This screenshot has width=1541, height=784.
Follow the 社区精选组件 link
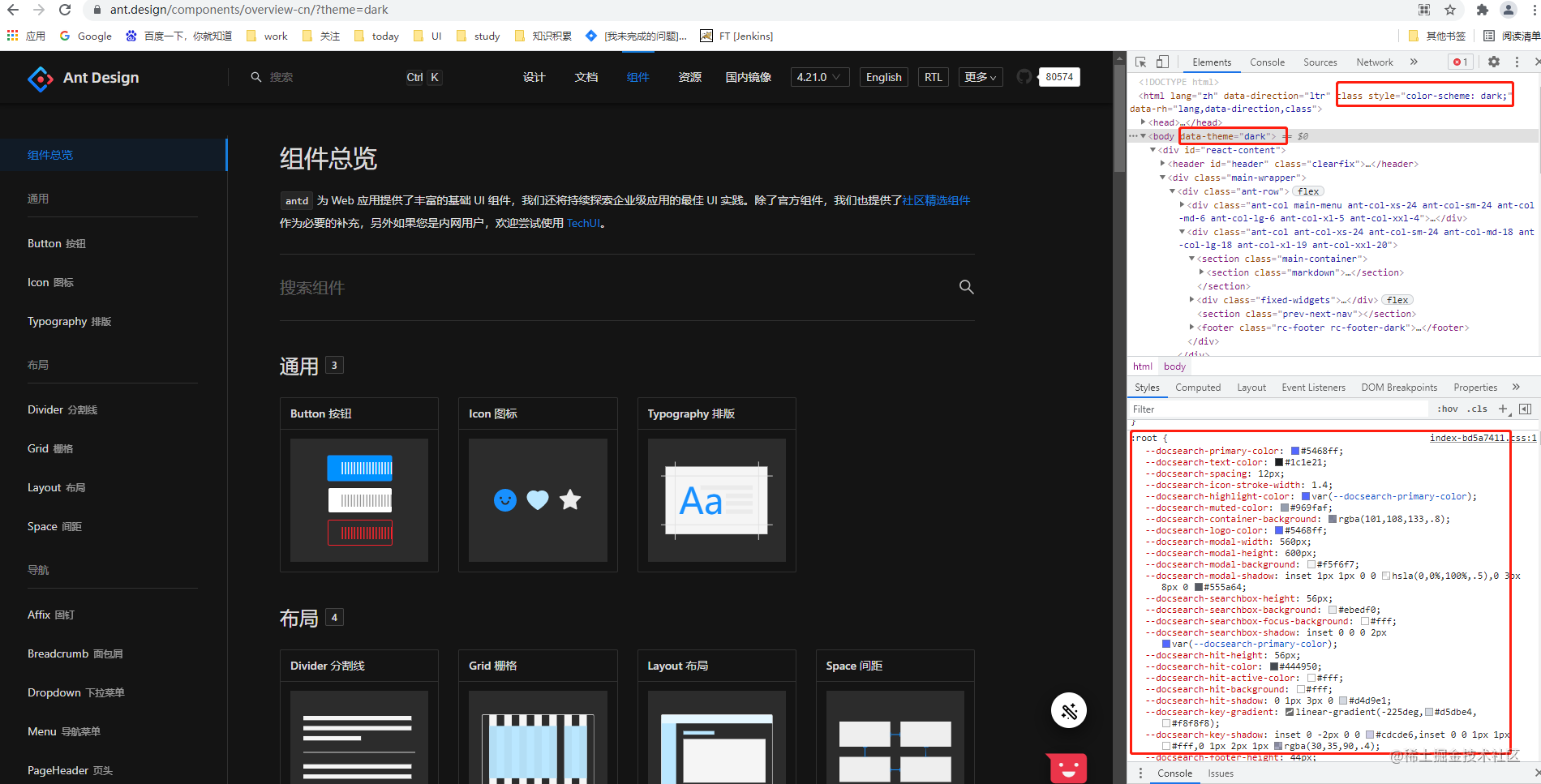[936, 200]
